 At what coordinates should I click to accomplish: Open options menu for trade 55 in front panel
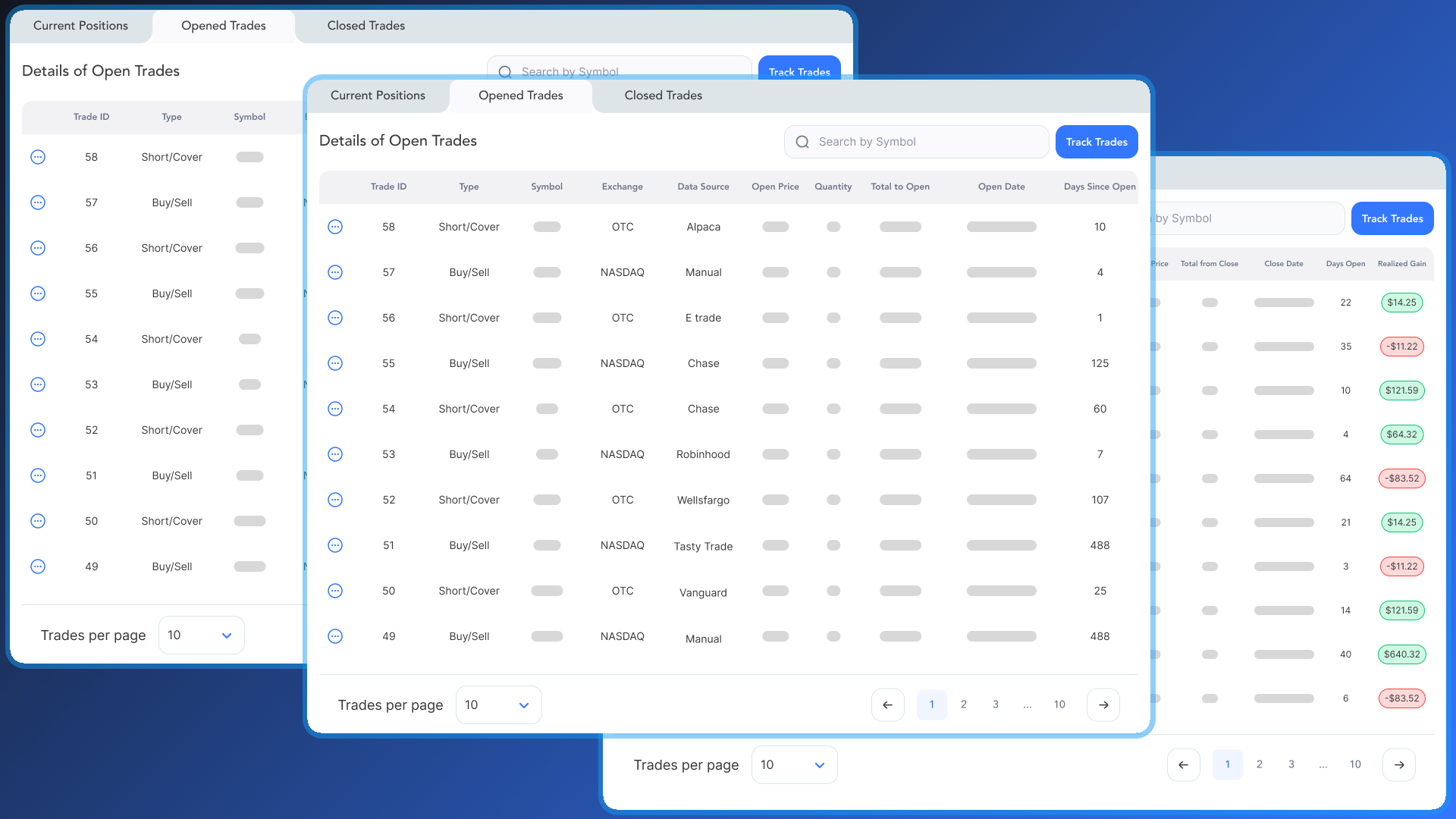[x=335, y=363]
